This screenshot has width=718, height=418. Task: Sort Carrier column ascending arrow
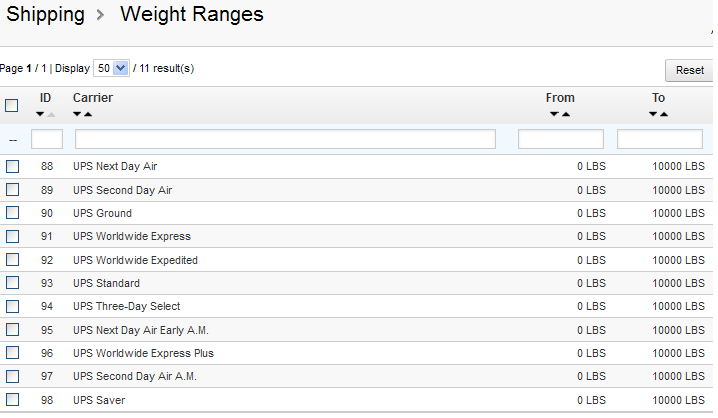click(88, 114)
